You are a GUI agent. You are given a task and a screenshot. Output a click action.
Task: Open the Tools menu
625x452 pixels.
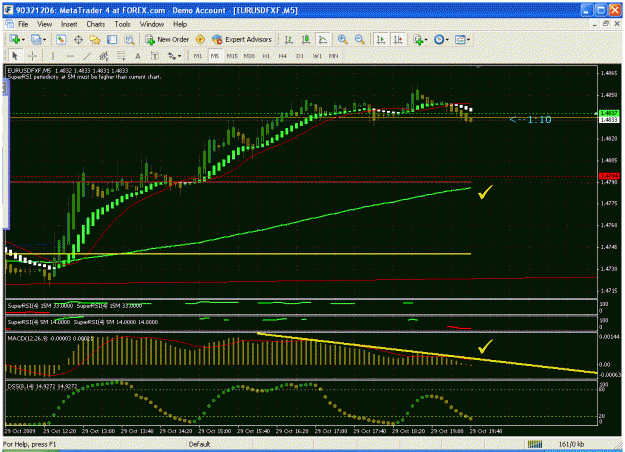tap(122, 24)
